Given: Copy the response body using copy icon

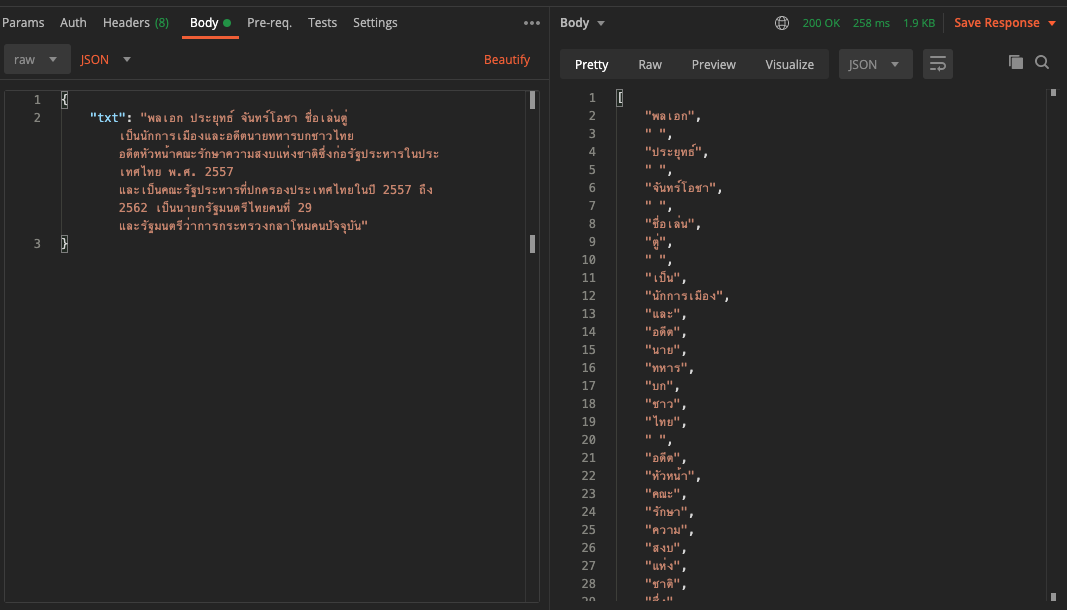Looking at the screenshot, I should click(1016, 61).
